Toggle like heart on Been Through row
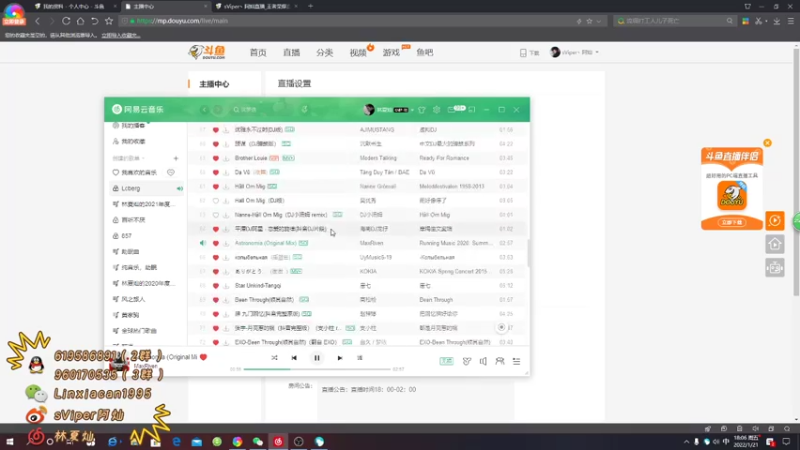Screen dimensions: 800x450 point(216,300)
